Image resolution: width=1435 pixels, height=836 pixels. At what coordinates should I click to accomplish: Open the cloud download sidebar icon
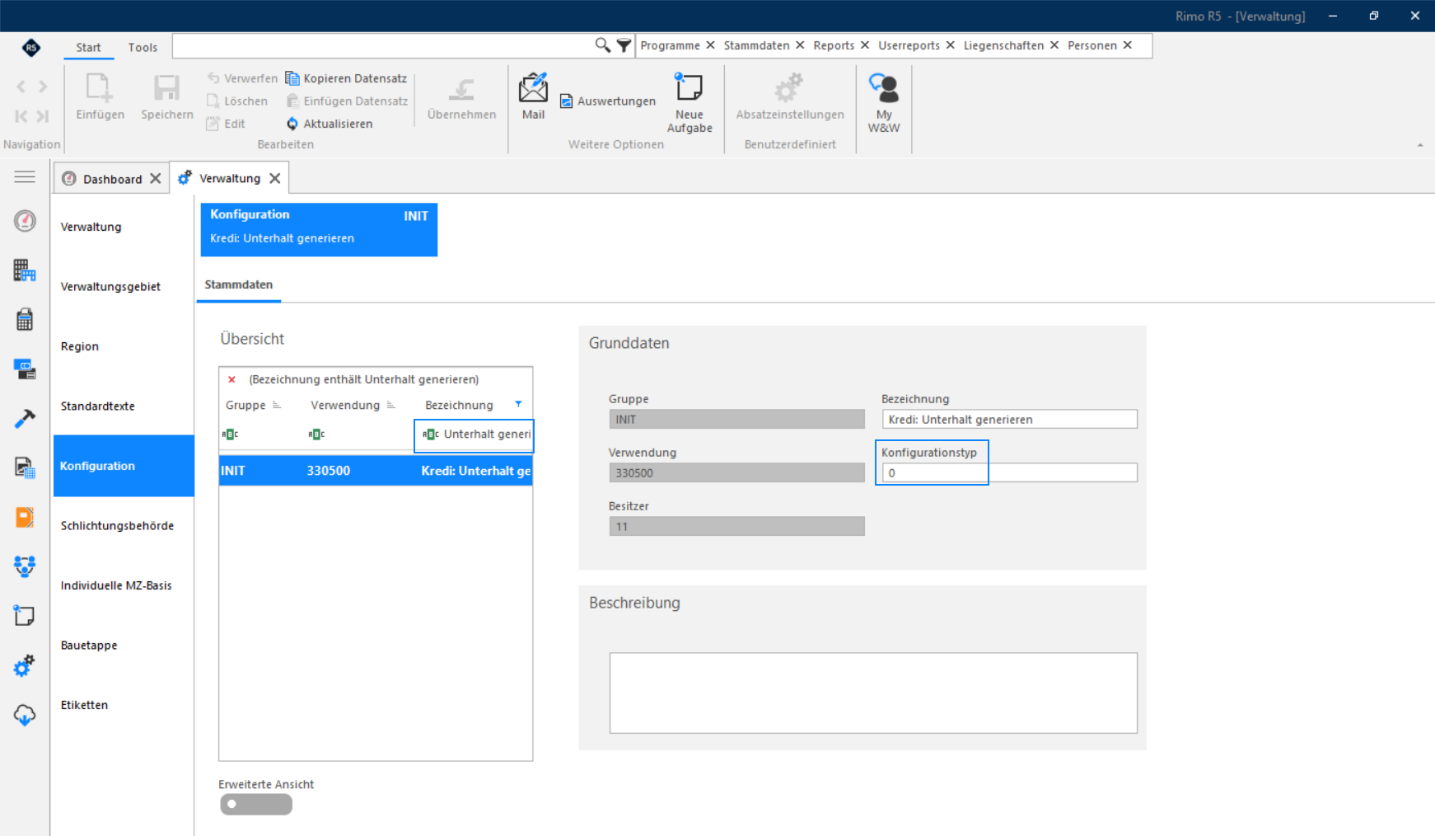click(25, 714)
